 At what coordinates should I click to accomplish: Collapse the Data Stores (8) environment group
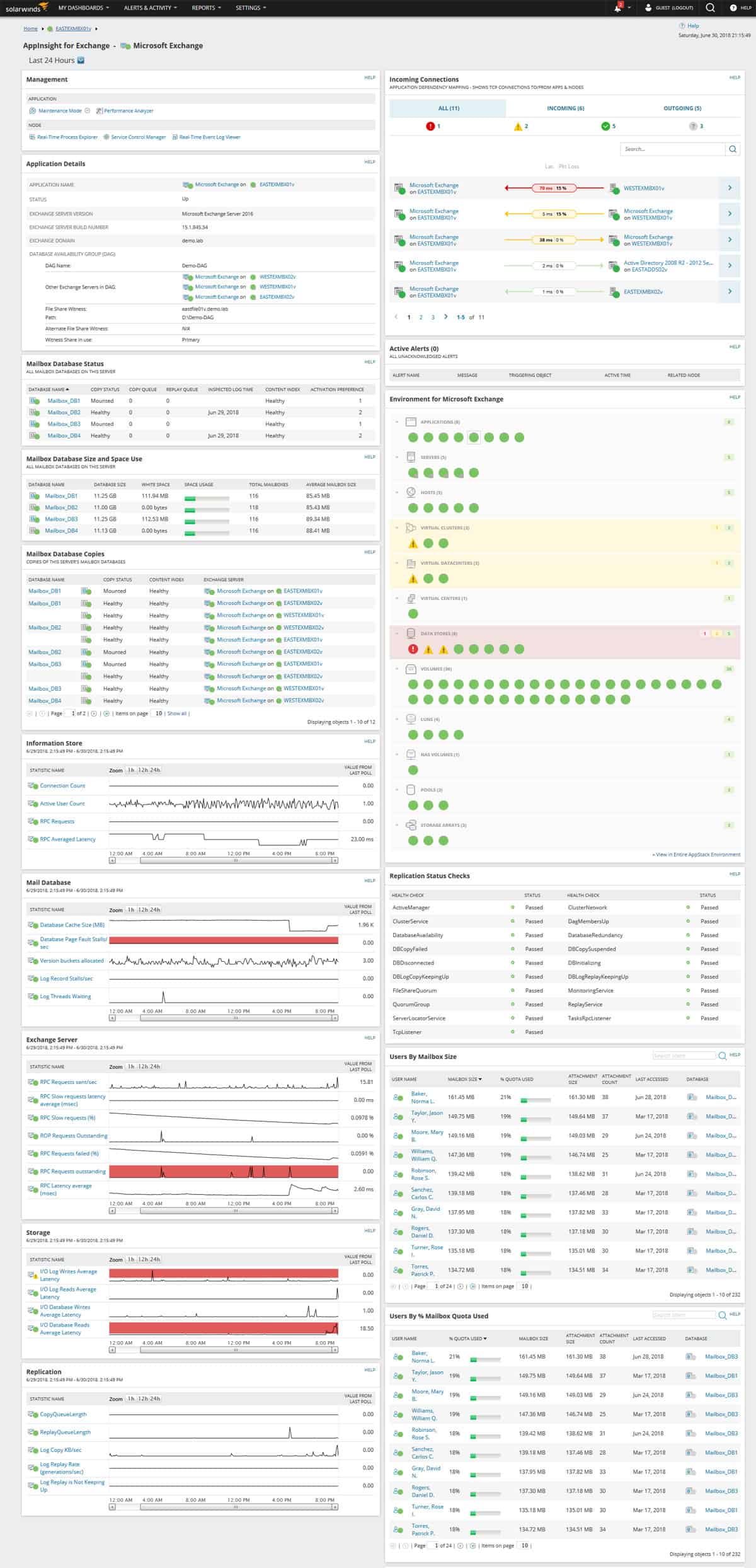point(396,633)
